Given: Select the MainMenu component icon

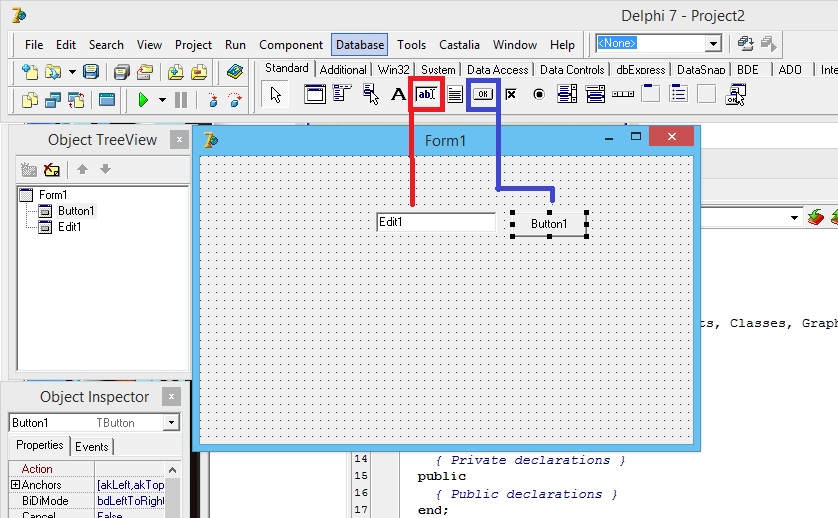Looking at the screenshot, I should pos(342,94).
